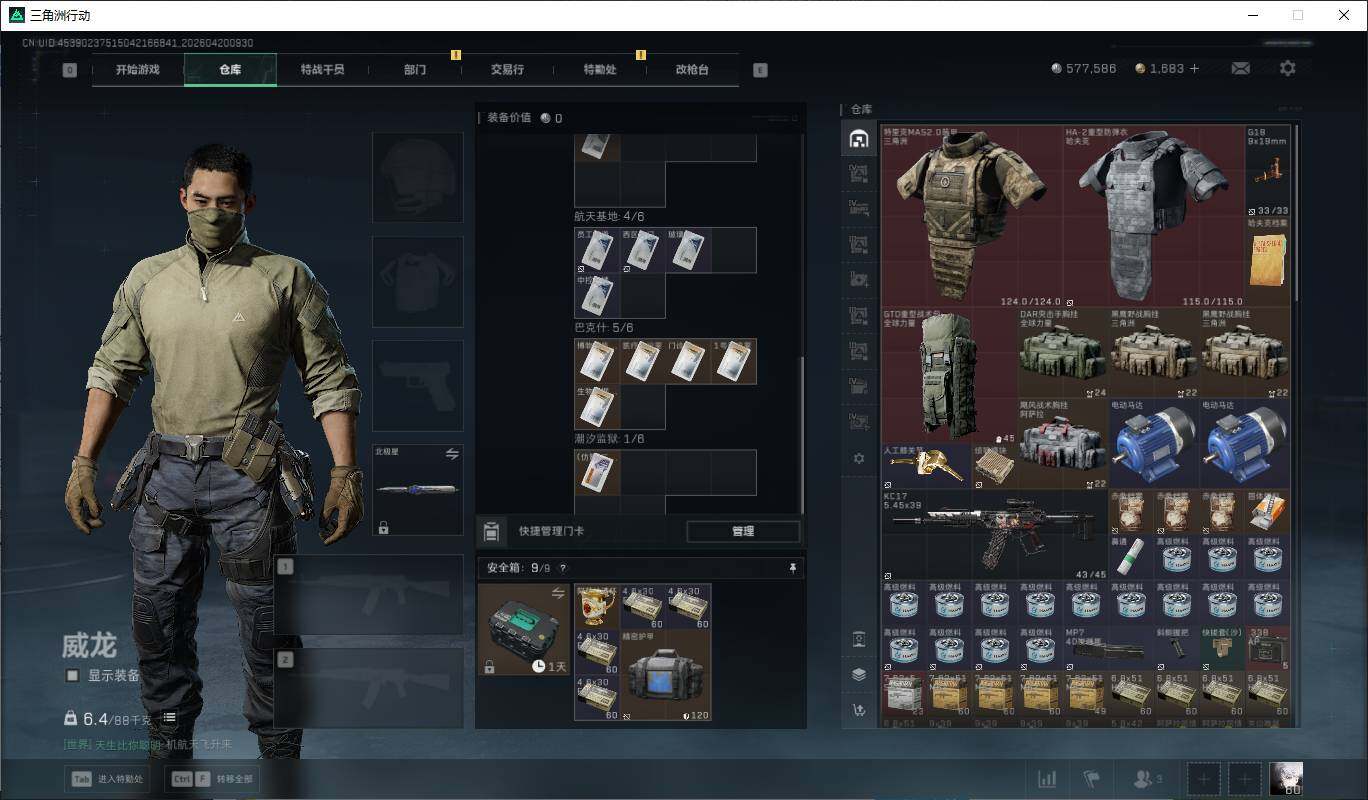Enable the 显示装备 checkbox
1368x800 pixels.
[x=72, y=676]
